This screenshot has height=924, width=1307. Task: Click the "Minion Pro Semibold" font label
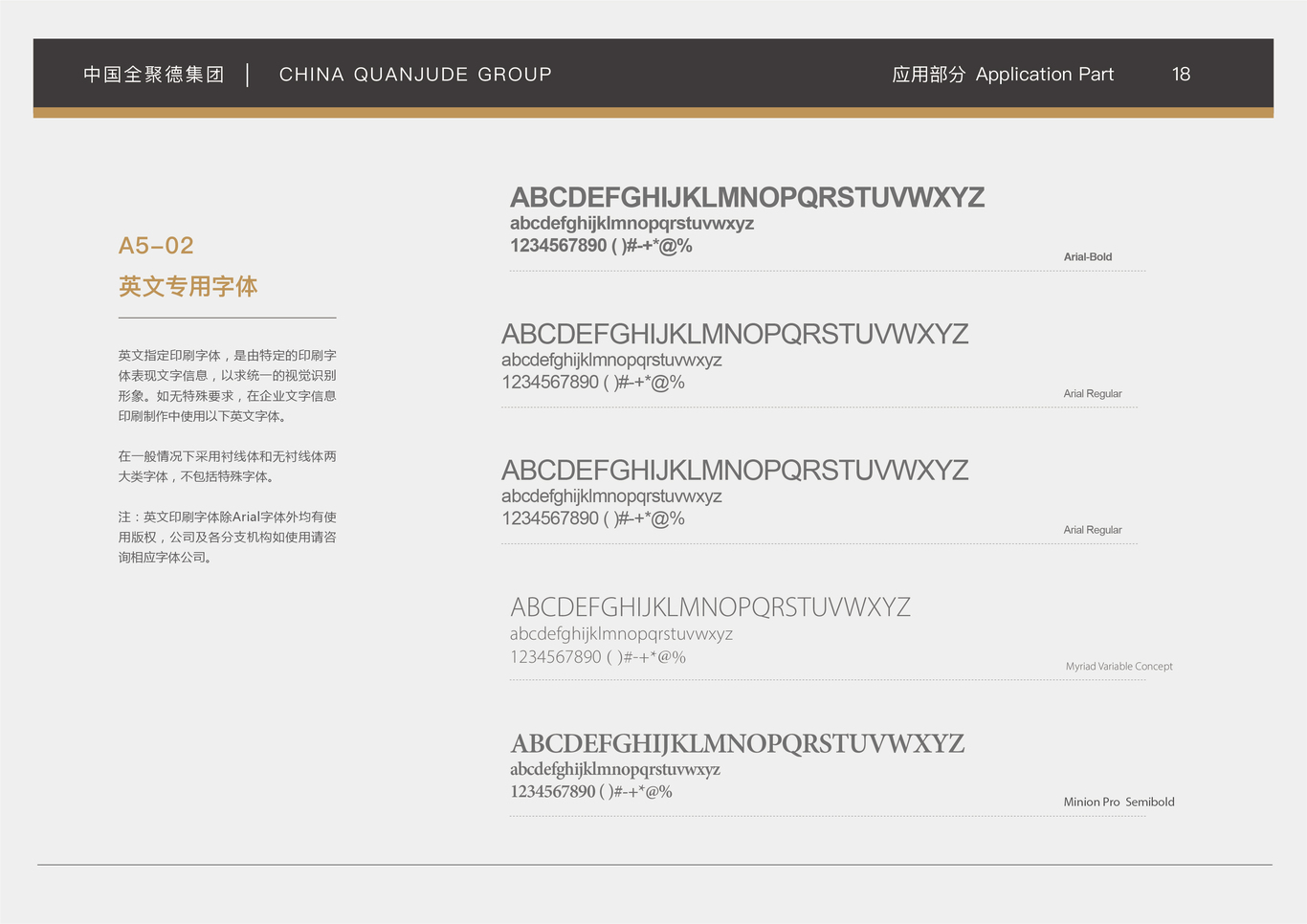pyautogui.click(x=1119, y=803)
